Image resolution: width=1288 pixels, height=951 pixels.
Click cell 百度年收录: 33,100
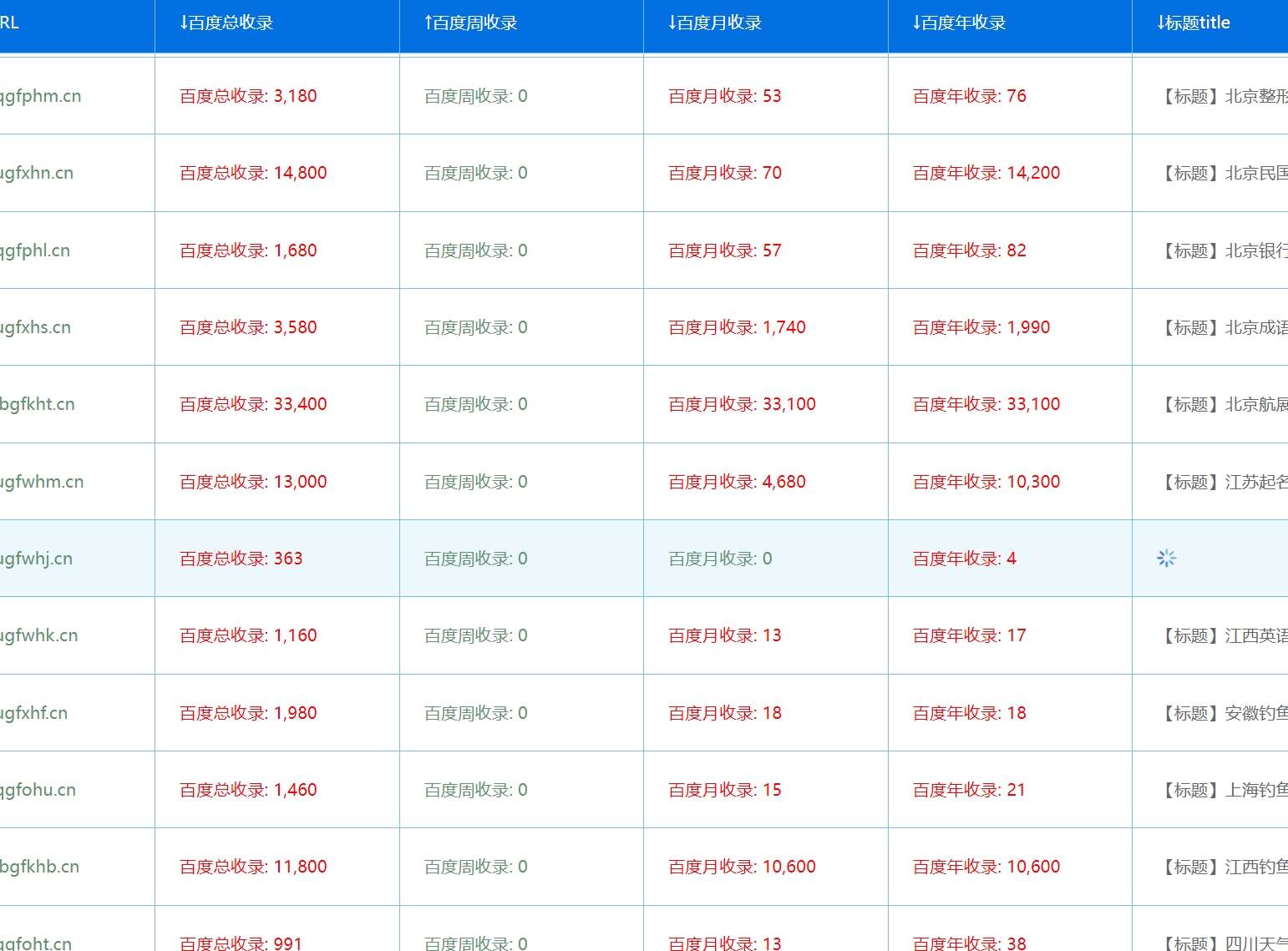(986, 404)
